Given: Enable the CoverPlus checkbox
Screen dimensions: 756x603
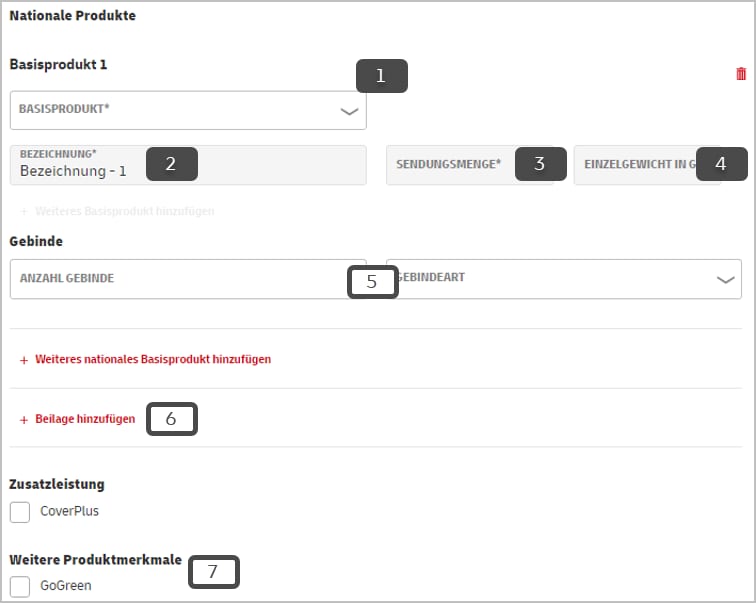Looking at the screenshot, I should [20, 512].
